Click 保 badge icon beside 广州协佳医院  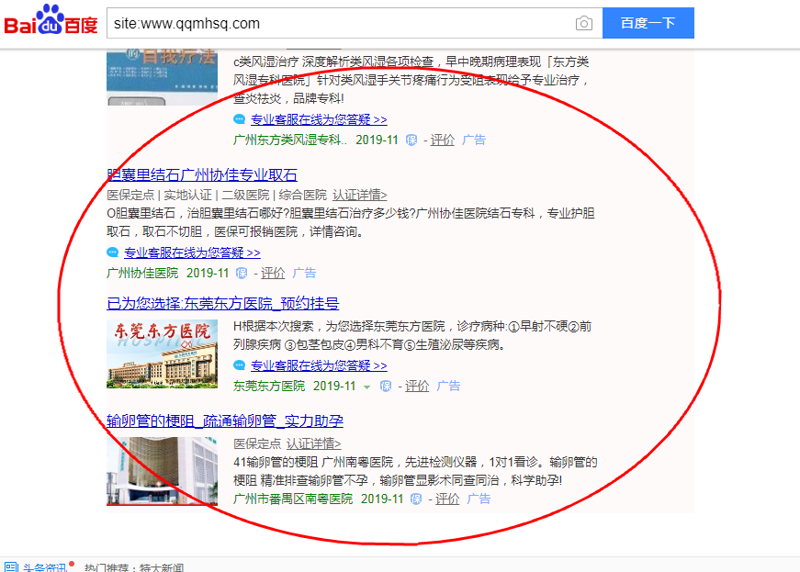pyautogui.click(x=241, y=273)
